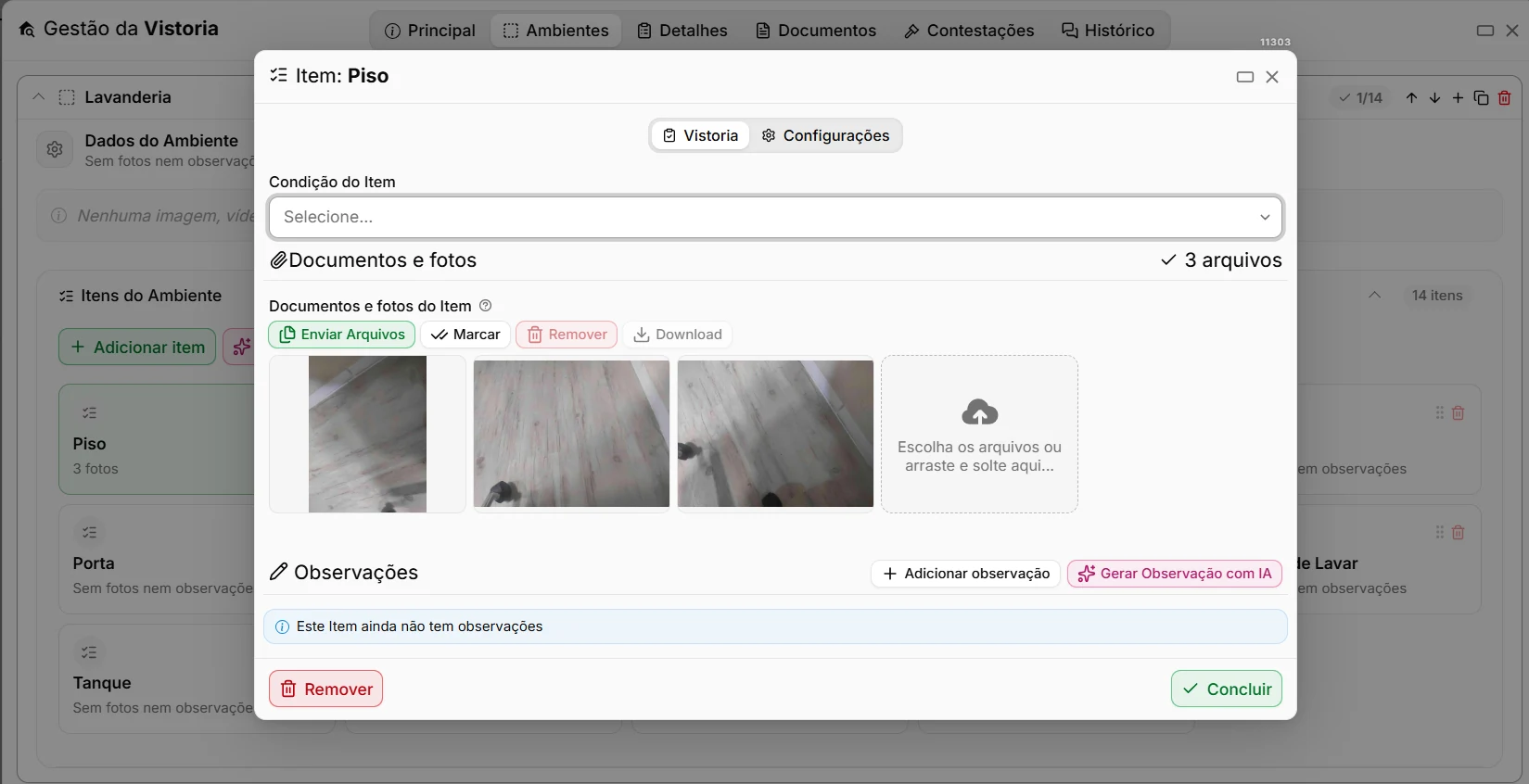Select the first floor photo thumbnail
Image resolution: width=1529 pixels, height=784 pixels.
click(367, 434)
